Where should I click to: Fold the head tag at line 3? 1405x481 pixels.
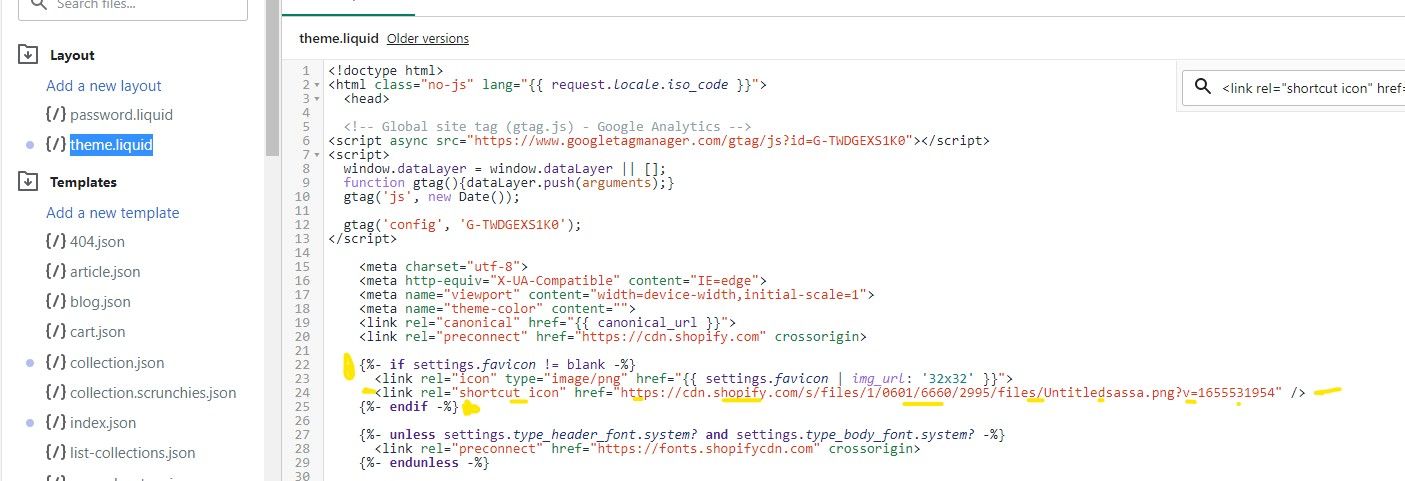(317, 99)
